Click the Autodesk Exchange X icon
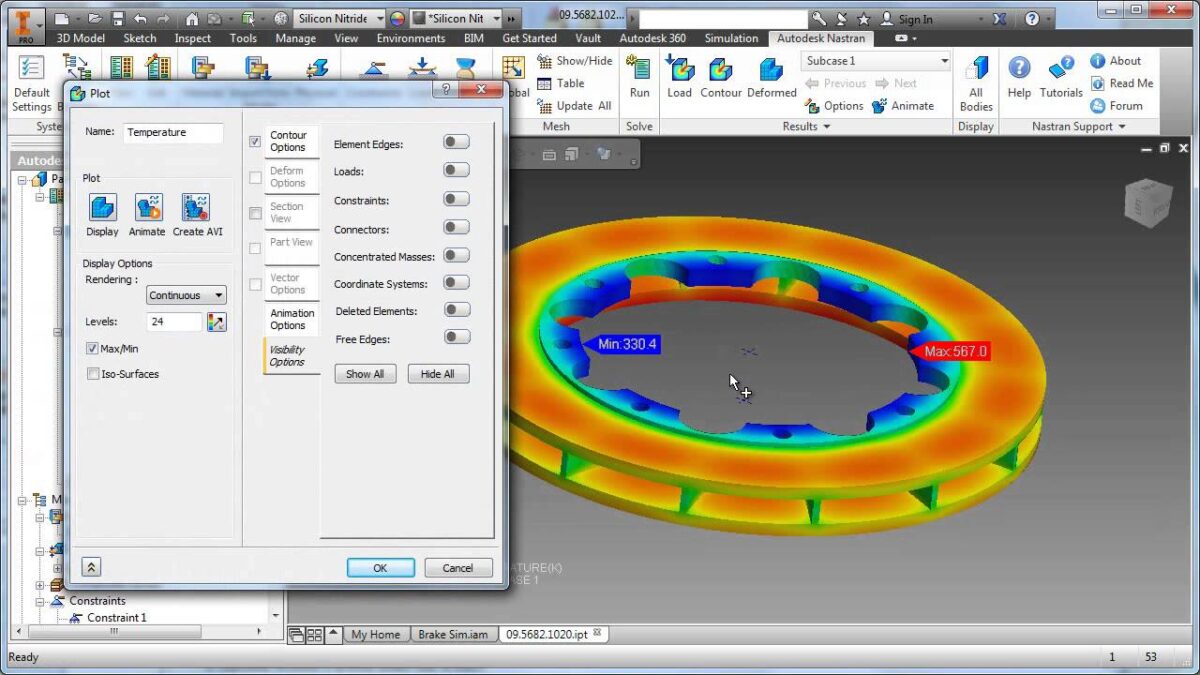This screenshot has height=675, width=1200. tap(999, 18)
